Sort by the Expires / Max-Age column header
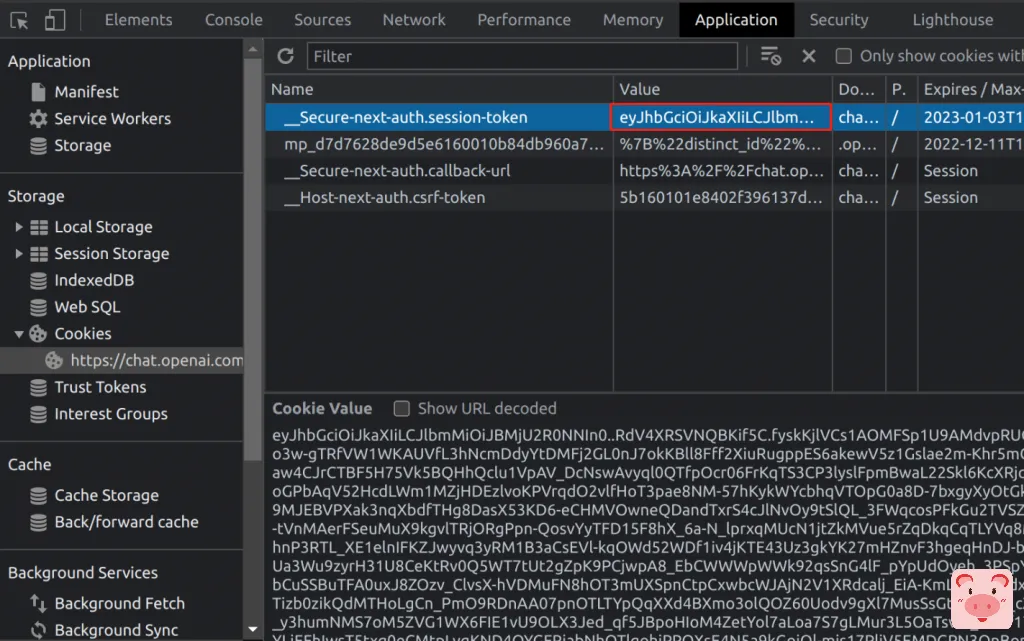 point(971,89)
